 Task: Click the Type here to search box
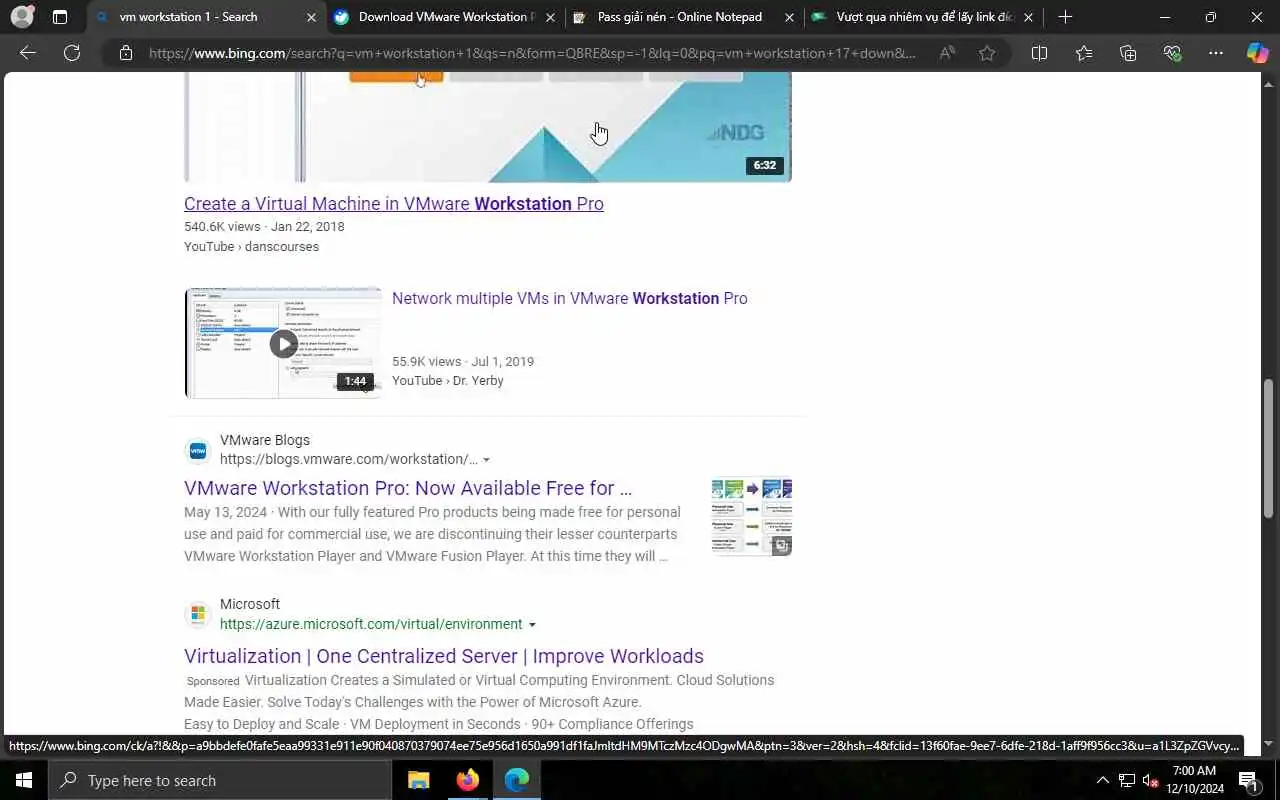pyautogui.click(x=220, y=780)
